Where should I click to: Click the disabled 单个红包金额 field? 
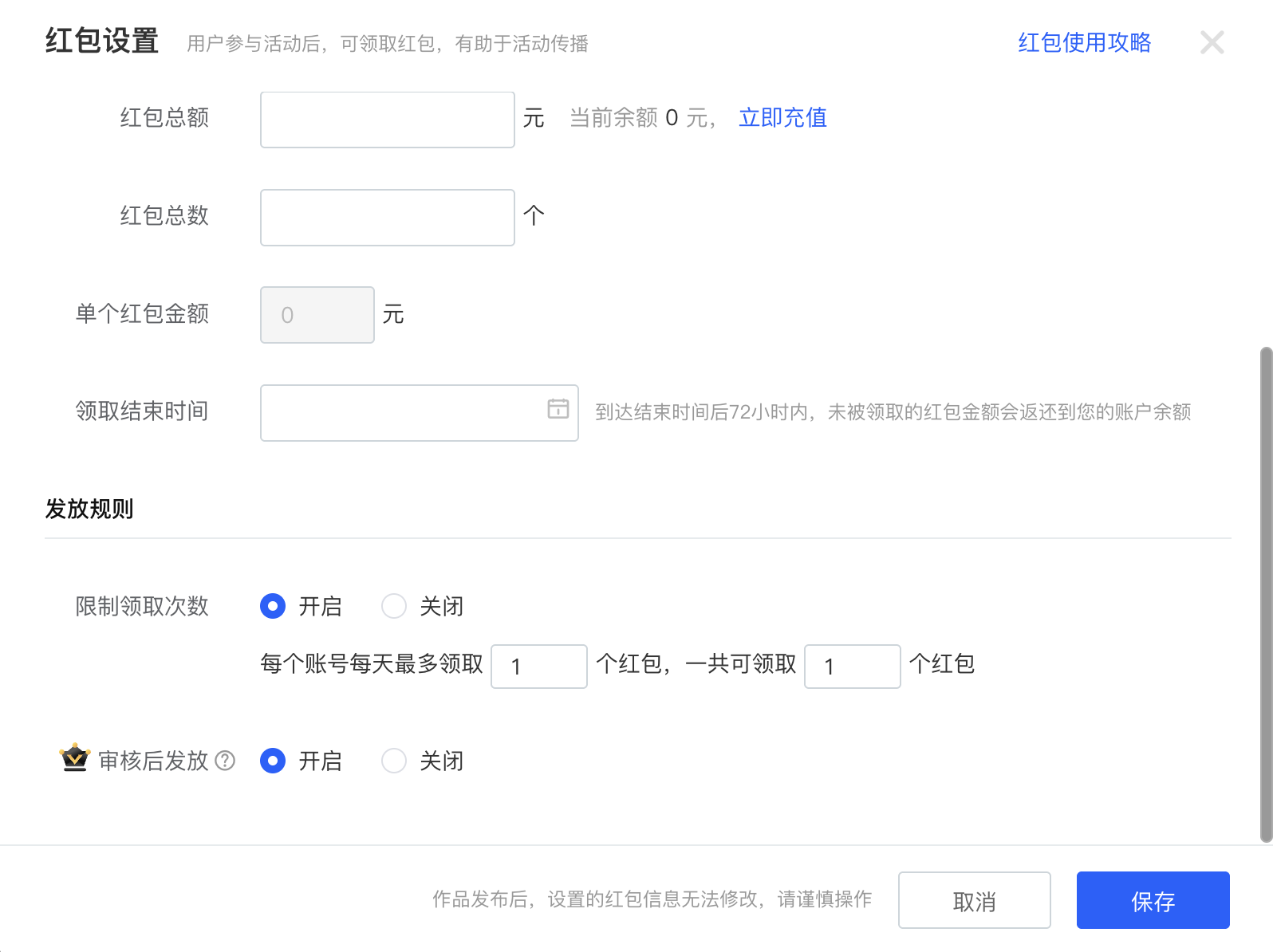317,315
